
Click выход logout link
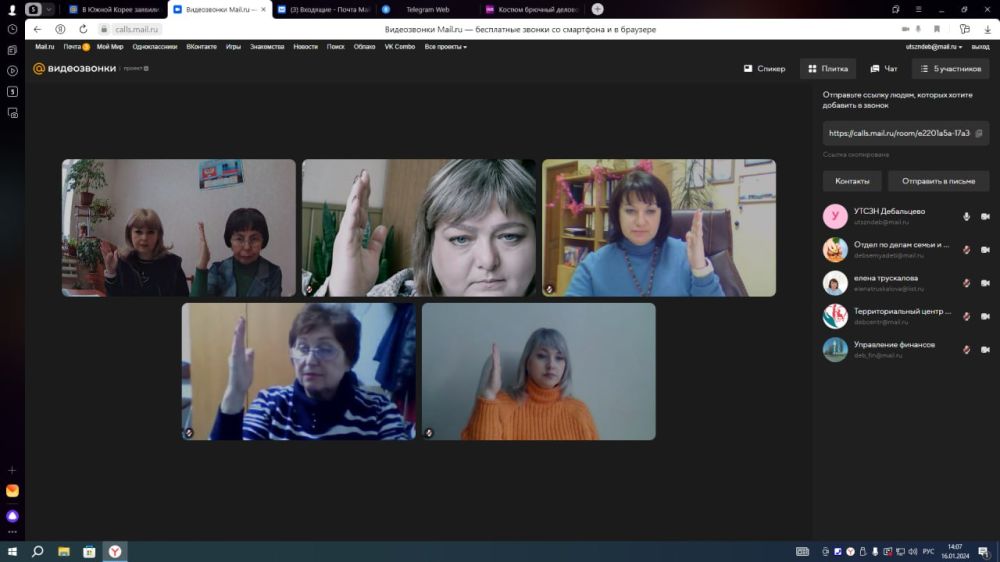(x=980, y=47)
